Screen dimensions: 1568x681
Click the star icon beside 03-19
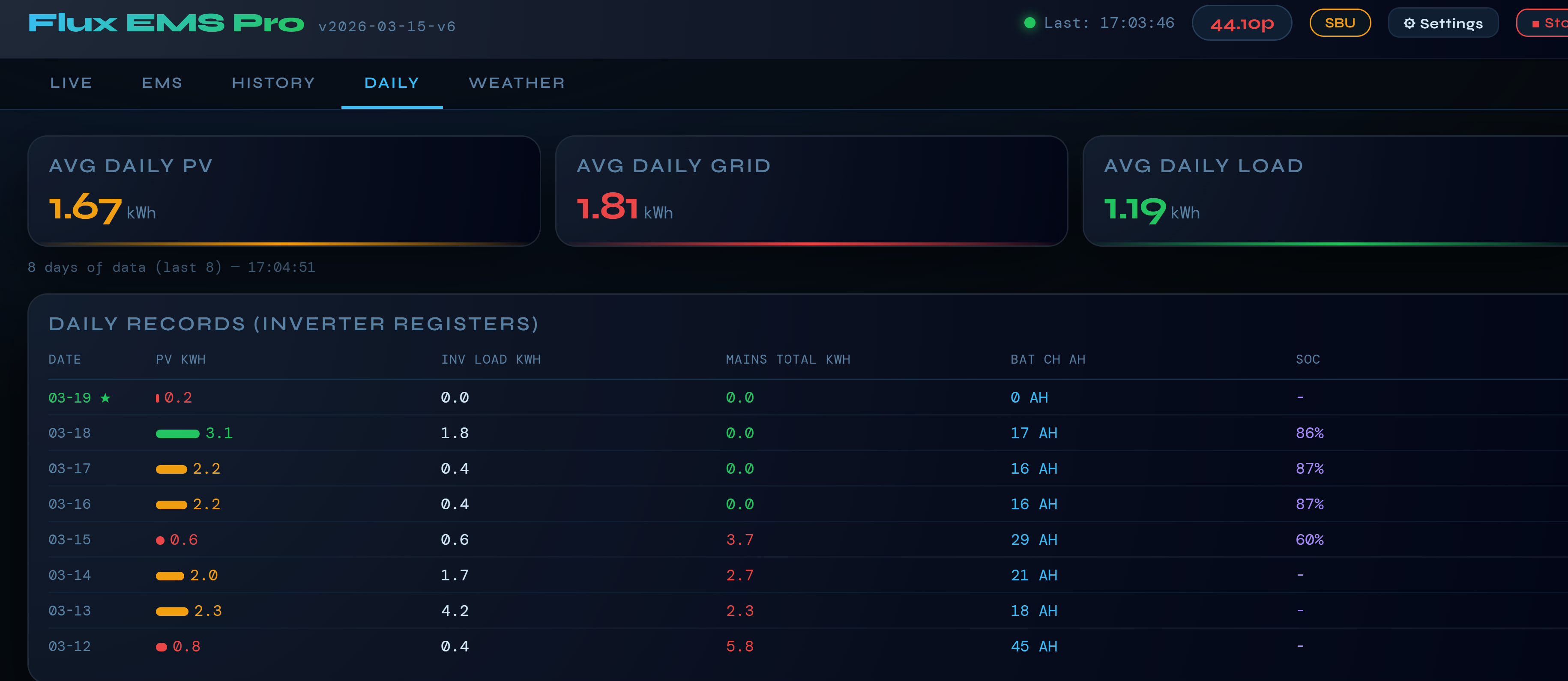105,398
